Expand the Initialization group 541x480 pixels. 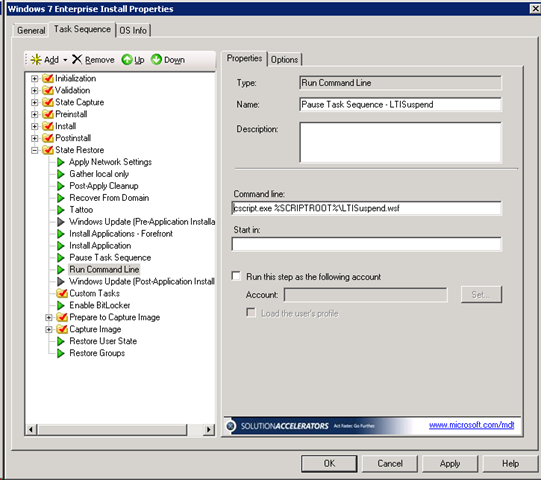(x=35, y=79)
